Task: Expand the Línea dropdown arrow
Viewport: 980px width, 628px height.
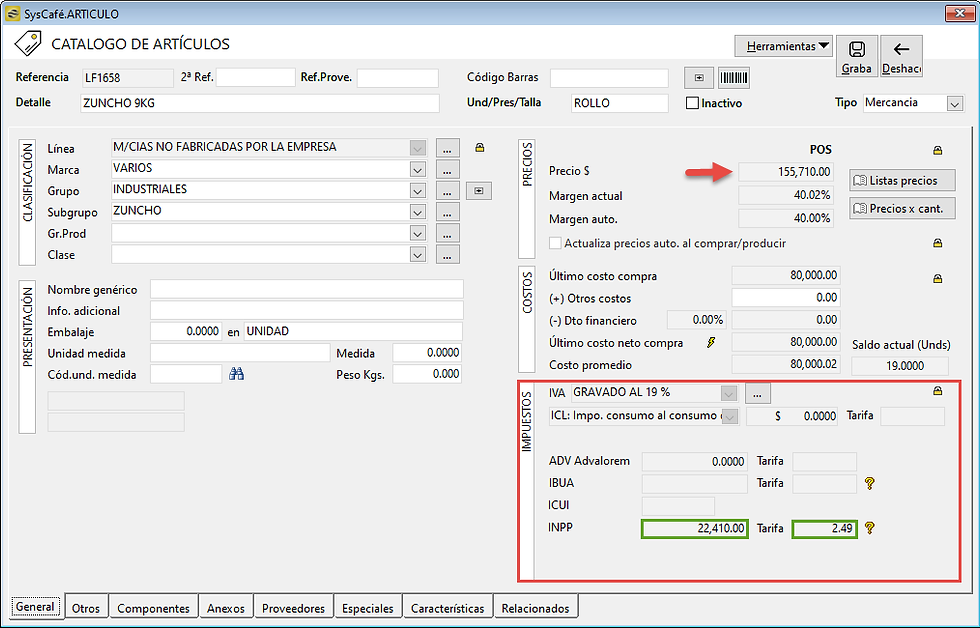Action: coord(418,148)
